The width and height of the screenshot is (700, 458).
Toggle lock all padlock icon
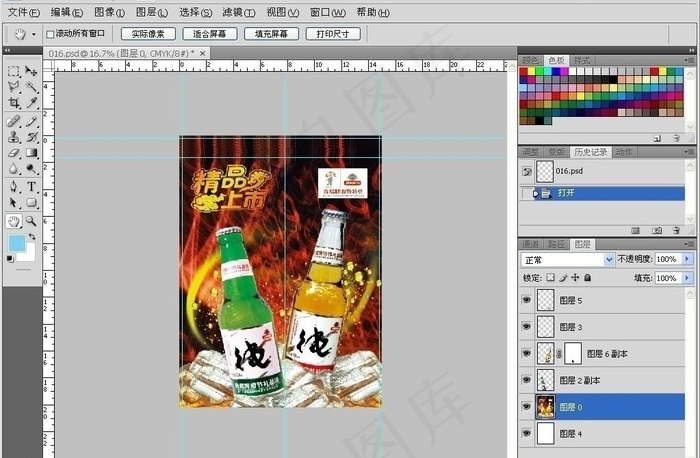[x=588, y=278]
